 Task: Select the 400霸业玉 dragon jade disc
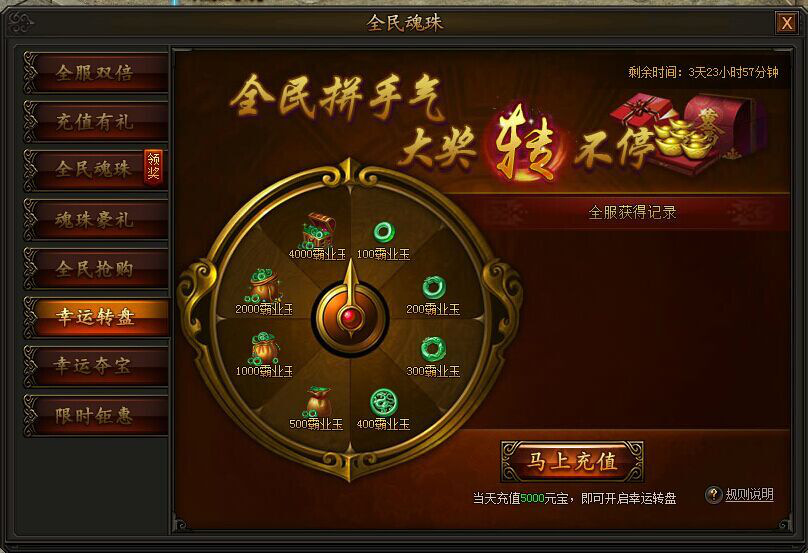coord(384,403)
